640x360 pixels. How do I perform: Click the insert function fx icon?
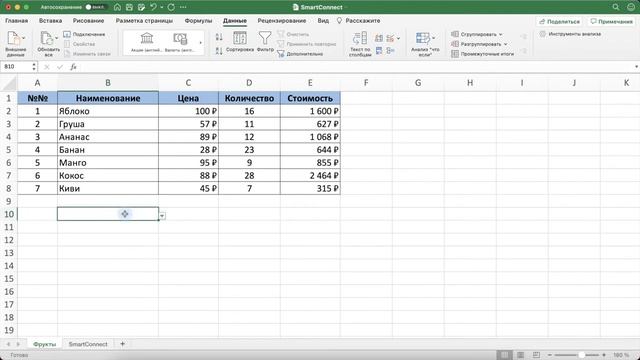[73, 67]
